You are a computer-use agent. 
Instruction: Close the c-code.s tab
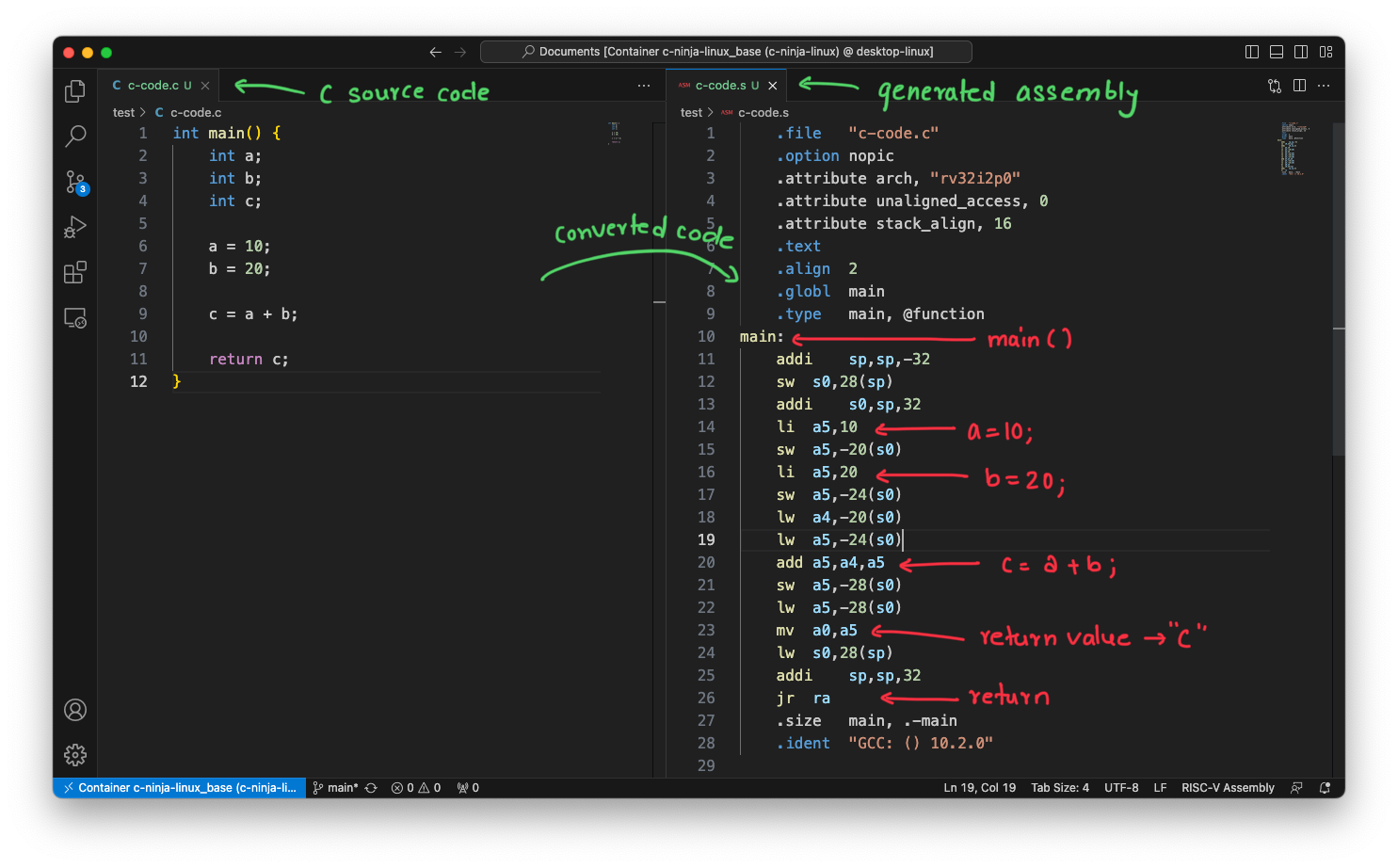[x=773, y=86]
